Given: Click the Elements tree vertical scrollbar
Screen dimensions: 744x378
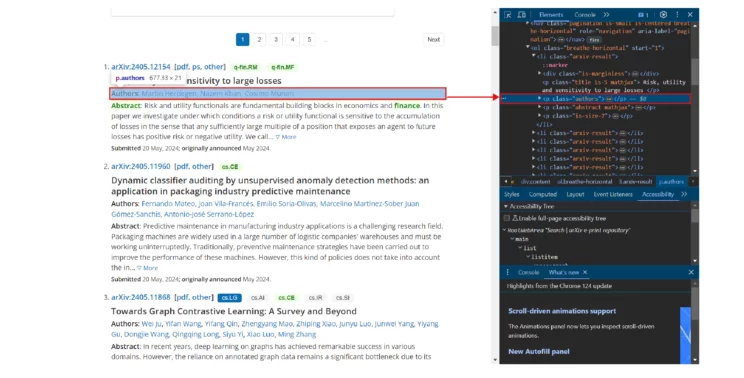Looking at the screenshot, I should pyautogui.click(x=695, y=71).
